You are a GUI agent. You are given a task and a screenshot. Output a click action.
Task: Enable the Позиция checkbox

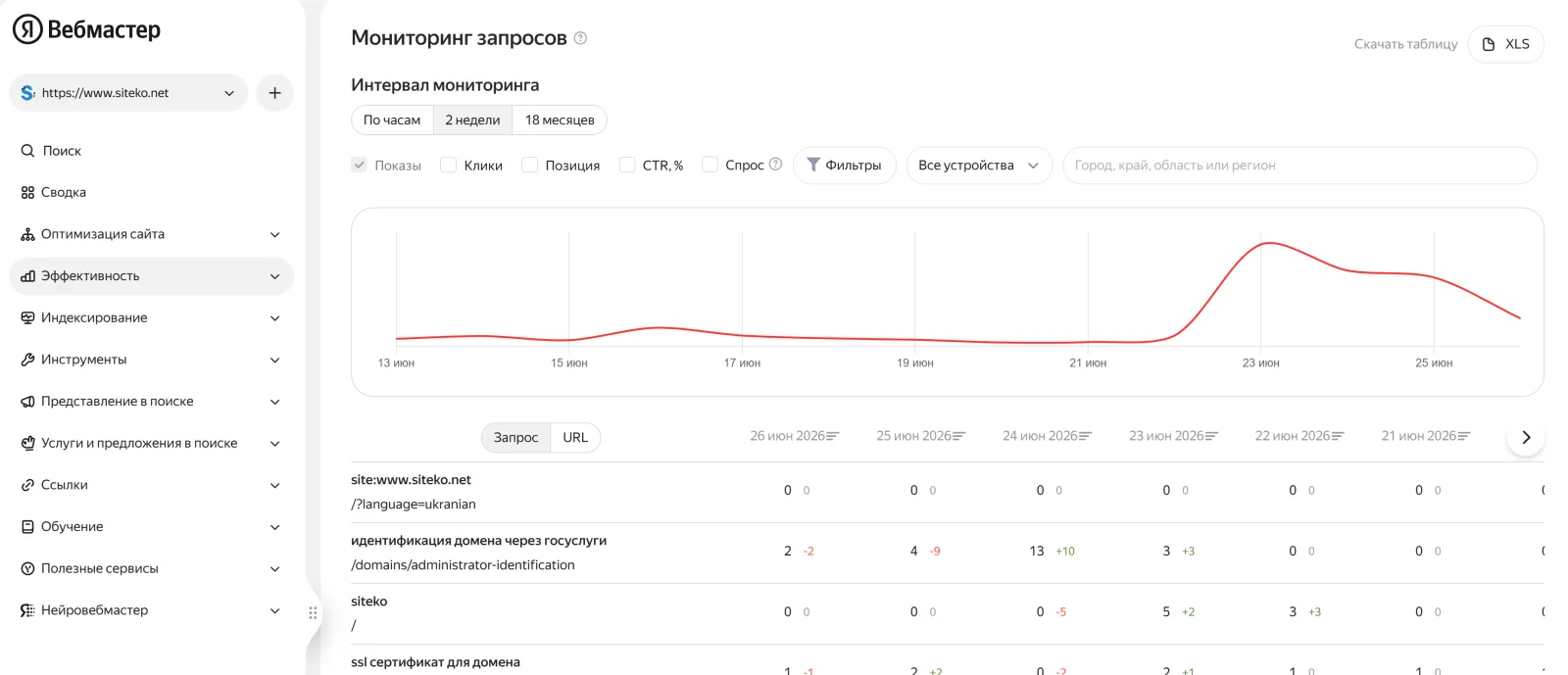point(529,165)
